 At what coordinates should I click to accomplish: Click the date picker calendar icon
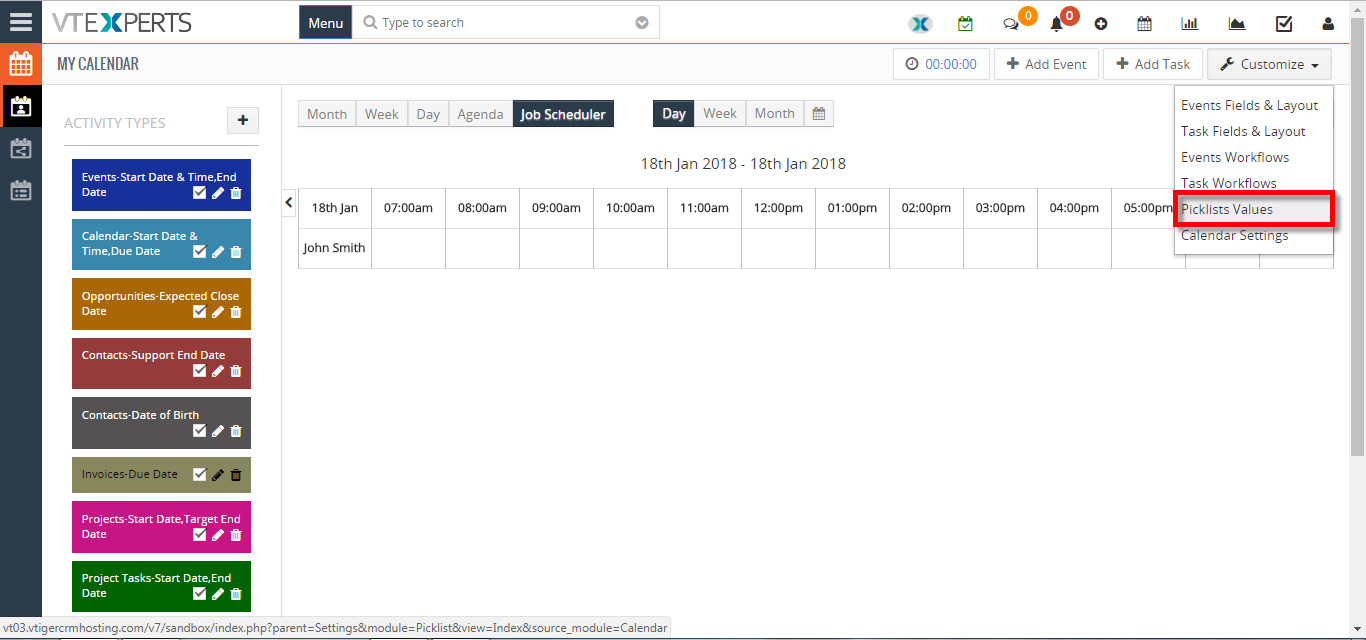tap(818, 113)
